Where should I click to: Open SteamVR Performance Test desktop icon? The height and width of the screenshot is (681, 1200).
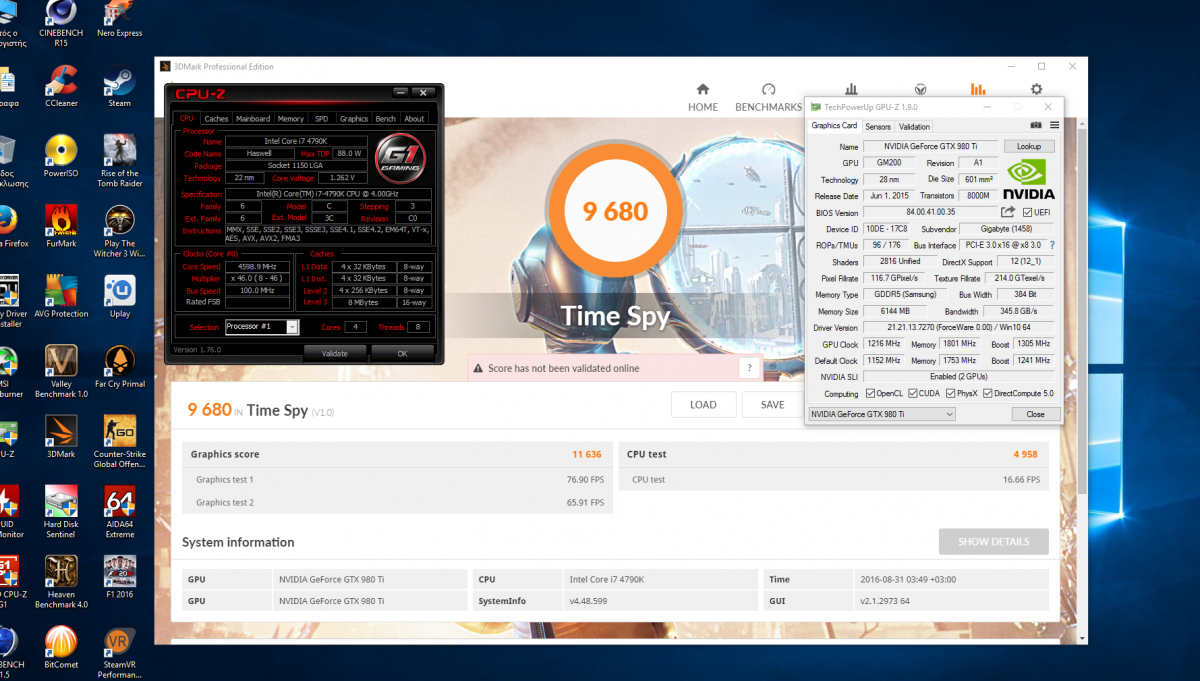pos(120,652)
